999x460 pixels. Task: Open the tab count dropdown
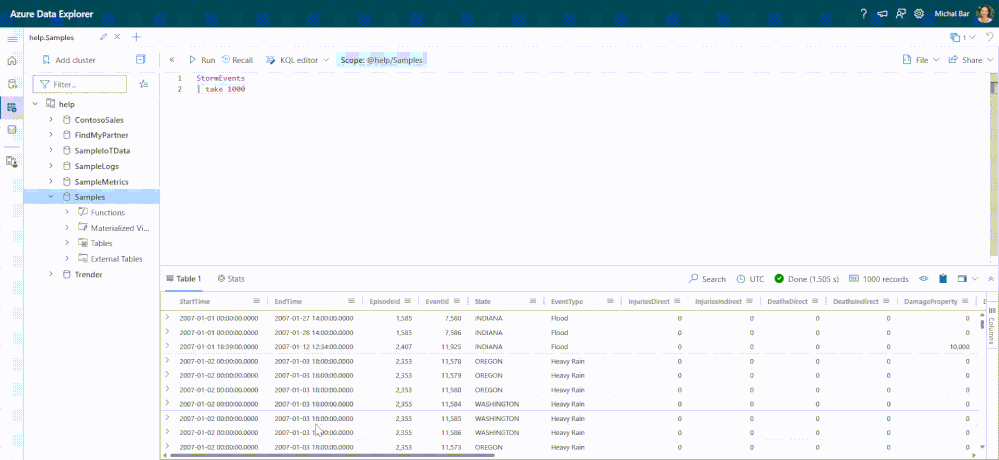pos(963,37)
